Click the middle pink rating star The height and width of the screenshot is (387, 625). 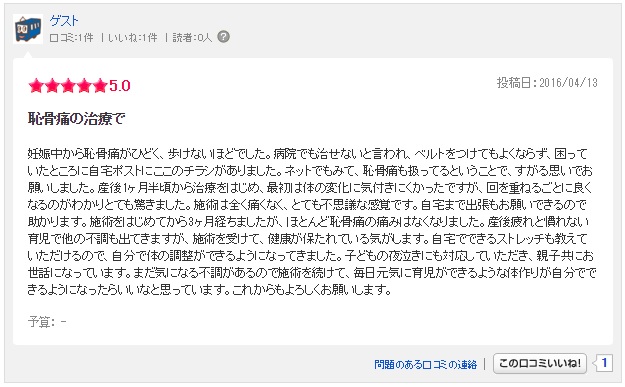tap(68, 86)
